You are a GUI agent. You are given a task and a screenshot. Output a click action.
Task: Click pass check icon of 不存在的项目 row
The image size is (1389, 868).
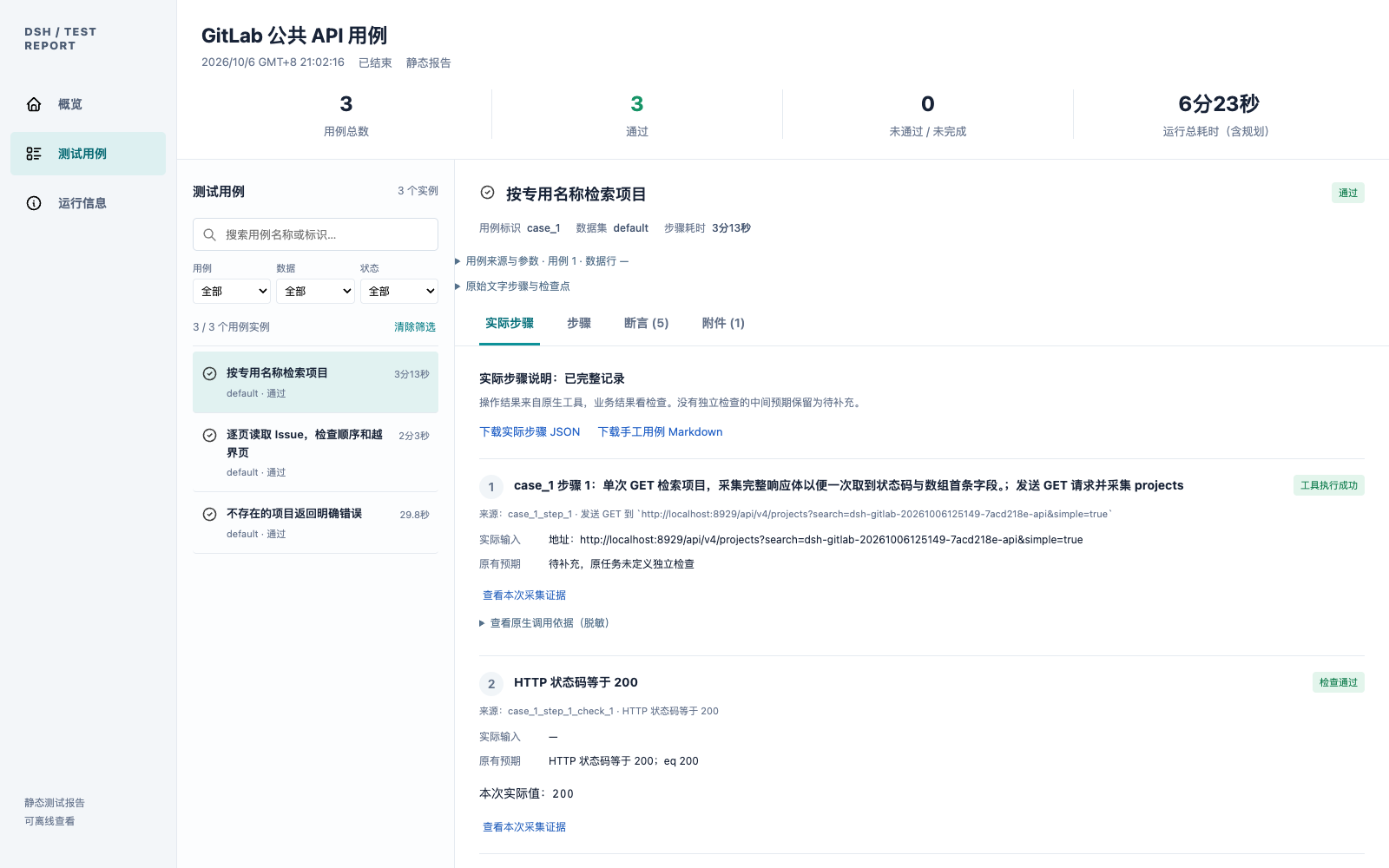209,514
